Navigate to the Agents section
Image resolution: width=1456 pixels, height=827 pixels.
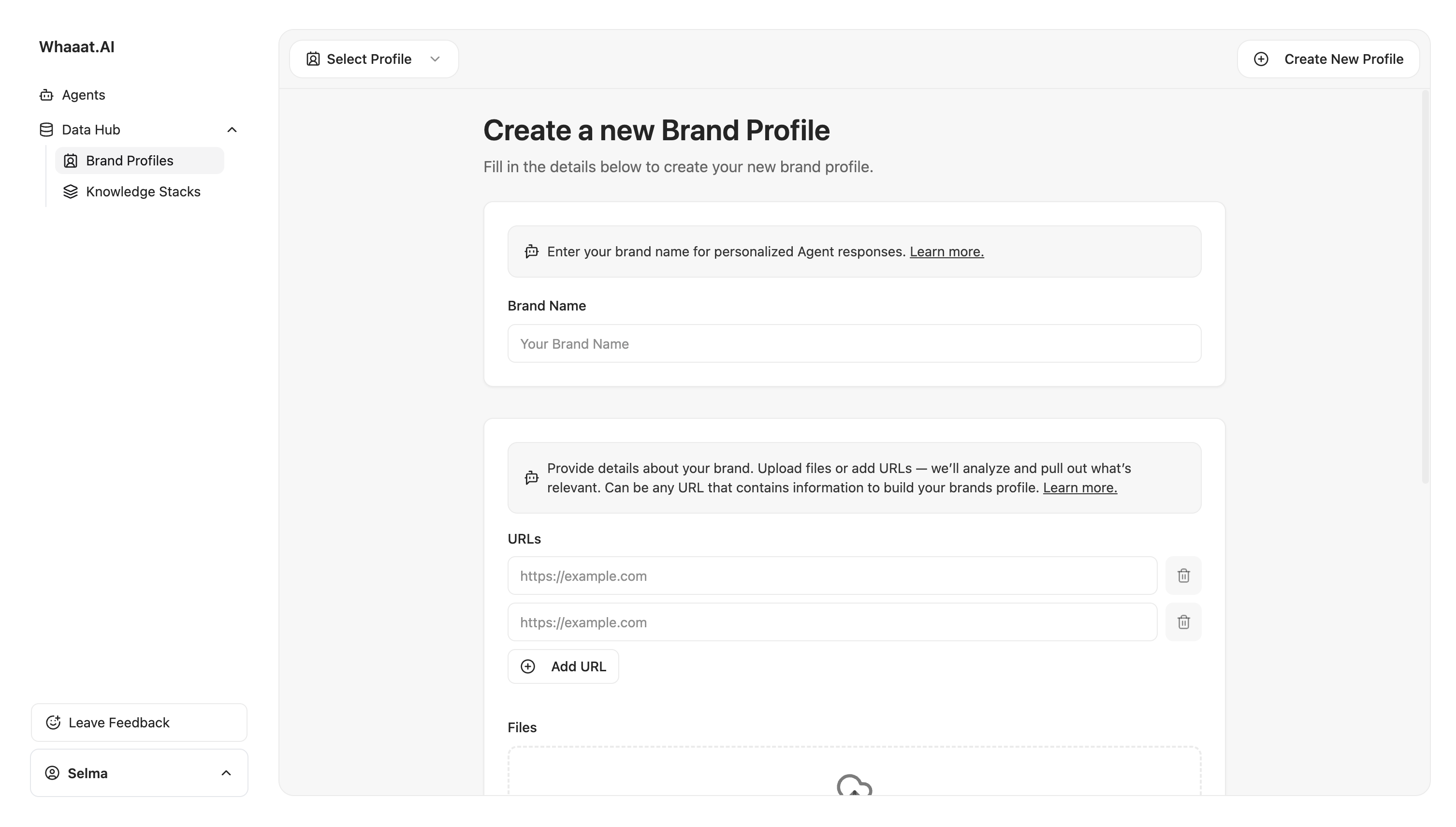84,95
